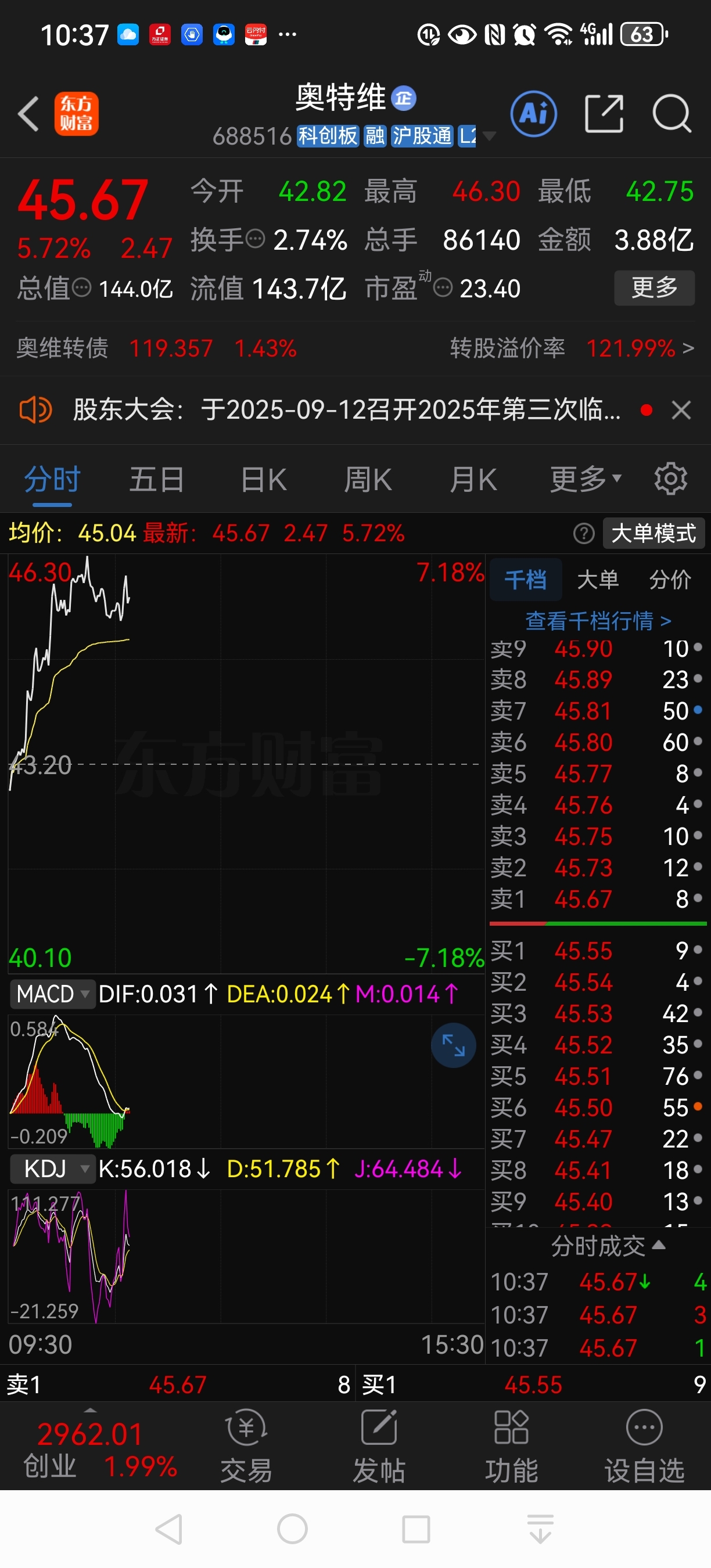Switch to the 五日 chart tab

click(156, 479)
